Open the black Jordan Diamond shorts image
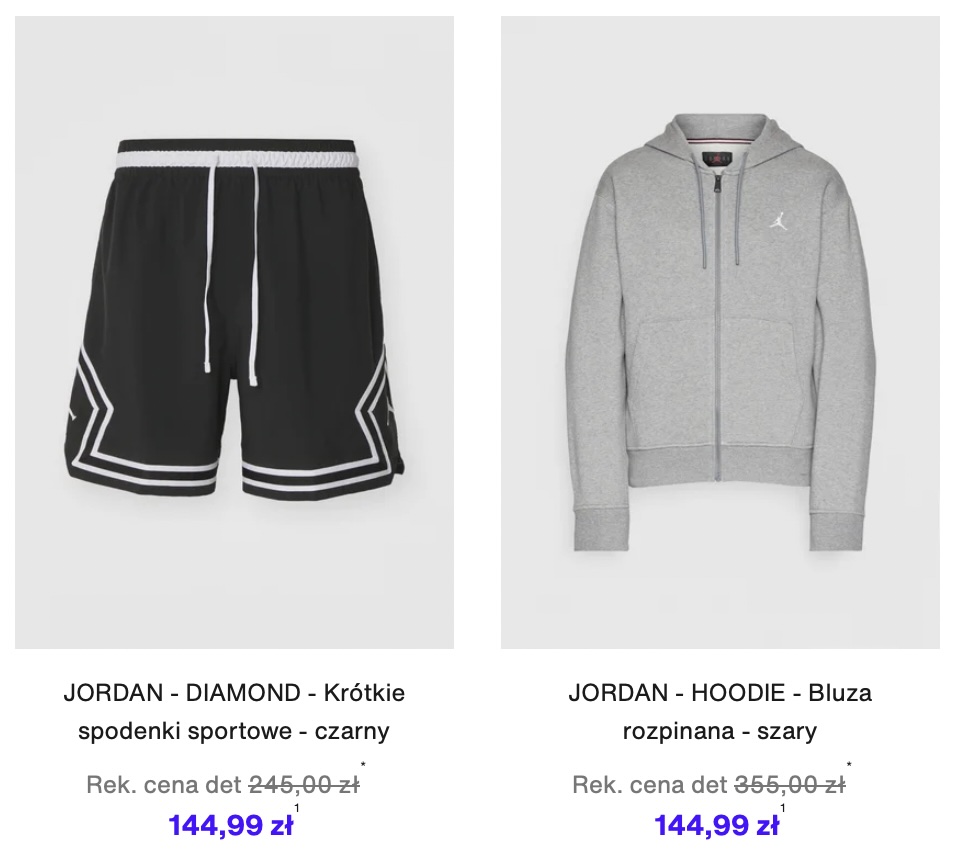960x856 pixels. (x=234, y=332)
